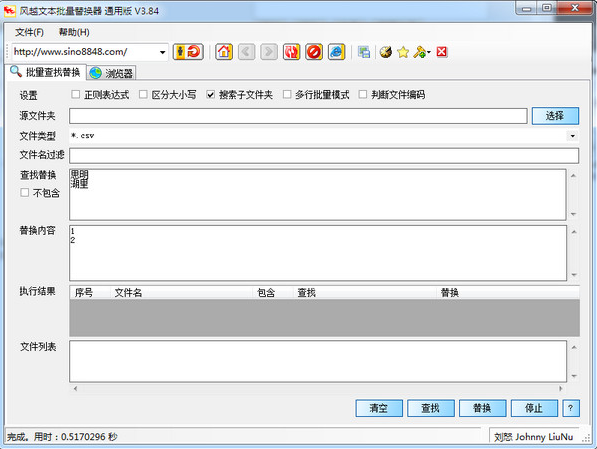Open the 文件类型 *.csv dropdown
Image resolution: width=597 pixels, height=449 pixels.
tap(573, 136)
